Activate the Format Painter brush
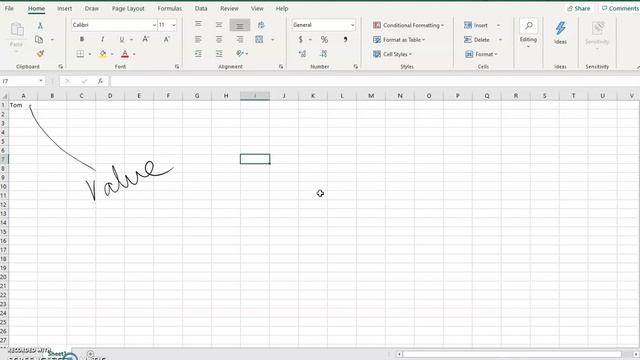The width and height of the screenshot is (640, 360). 40,53
